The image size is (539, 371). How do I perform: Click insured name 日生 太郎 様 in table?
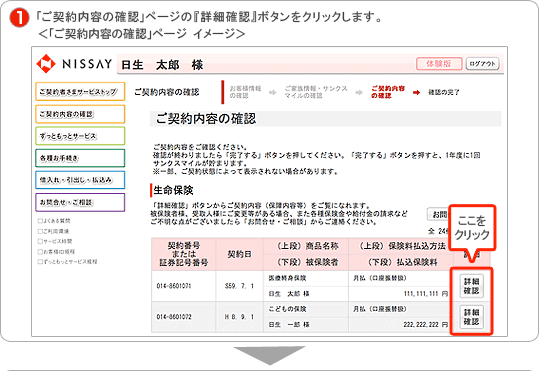click(x=289, y=294)
